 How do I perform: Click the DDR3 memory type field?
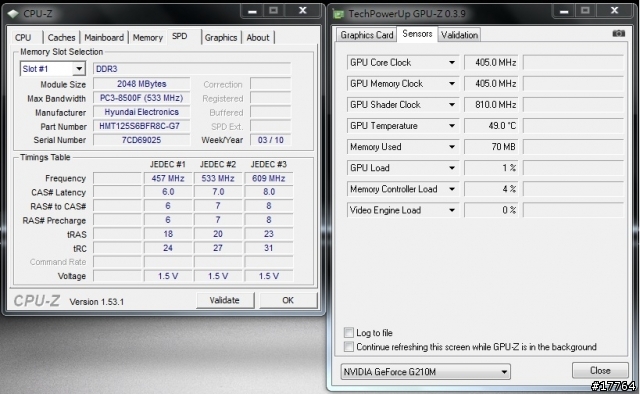192,69
